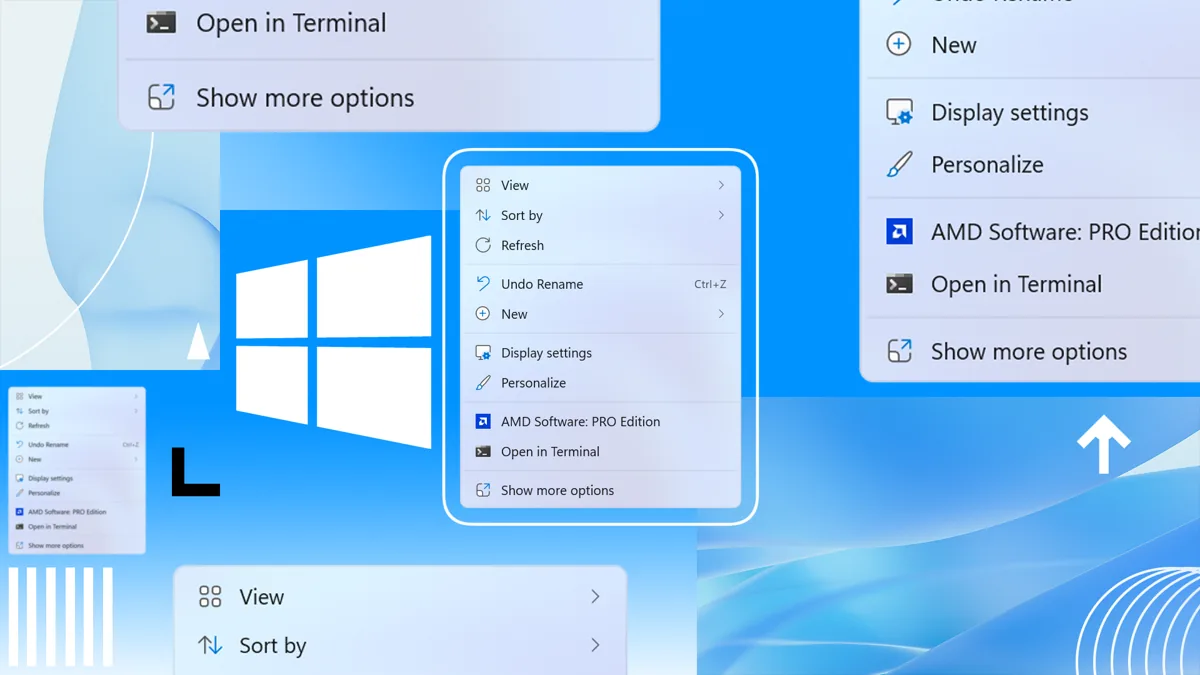Click the Sort by arrows icon in the outlined menu
The height and width of the screenshot is (675, 1200).
(483, 215)
